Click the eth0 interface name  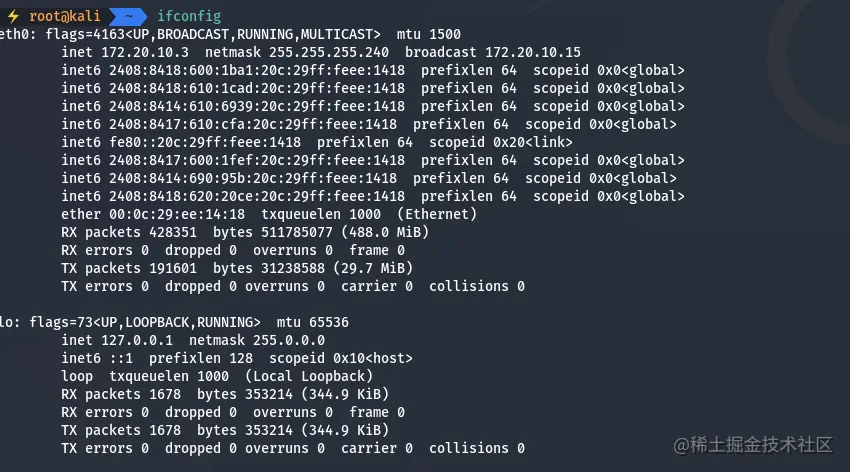(x=14, y=34)
